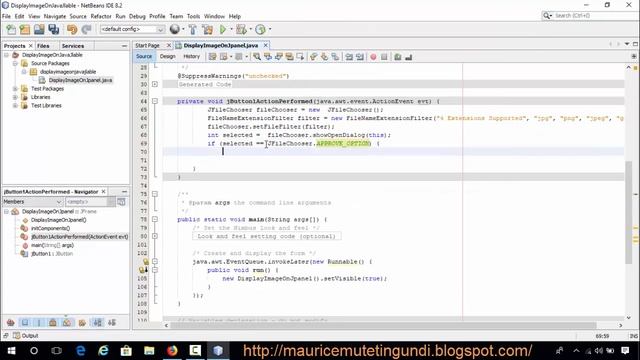The image size is (640, 360).
Task: Expand the Test Packages tree node
Action: 15,89
